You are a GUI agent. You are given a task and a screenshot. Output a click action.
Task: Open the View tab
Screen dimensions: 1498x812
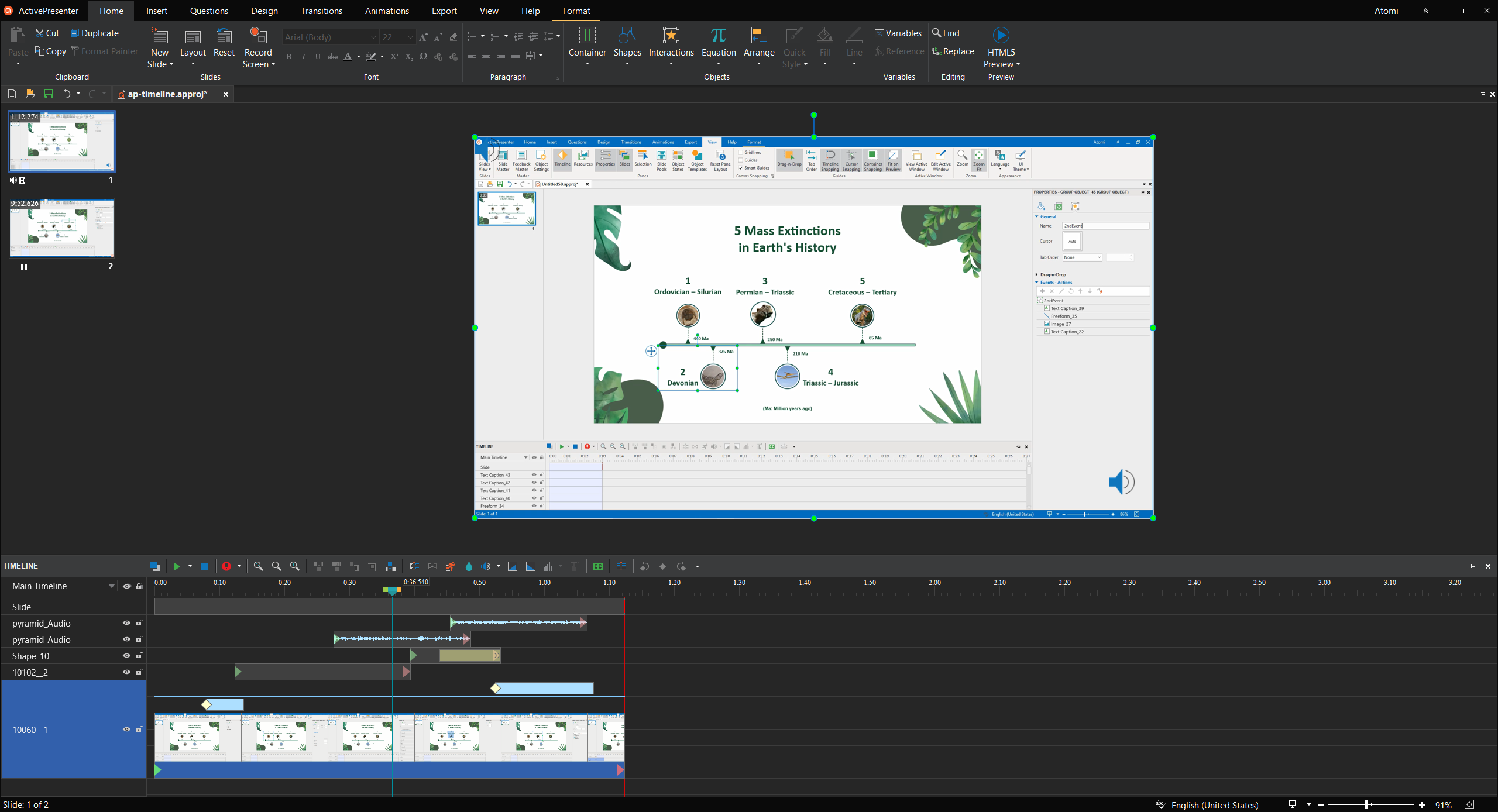click(489, 11)
